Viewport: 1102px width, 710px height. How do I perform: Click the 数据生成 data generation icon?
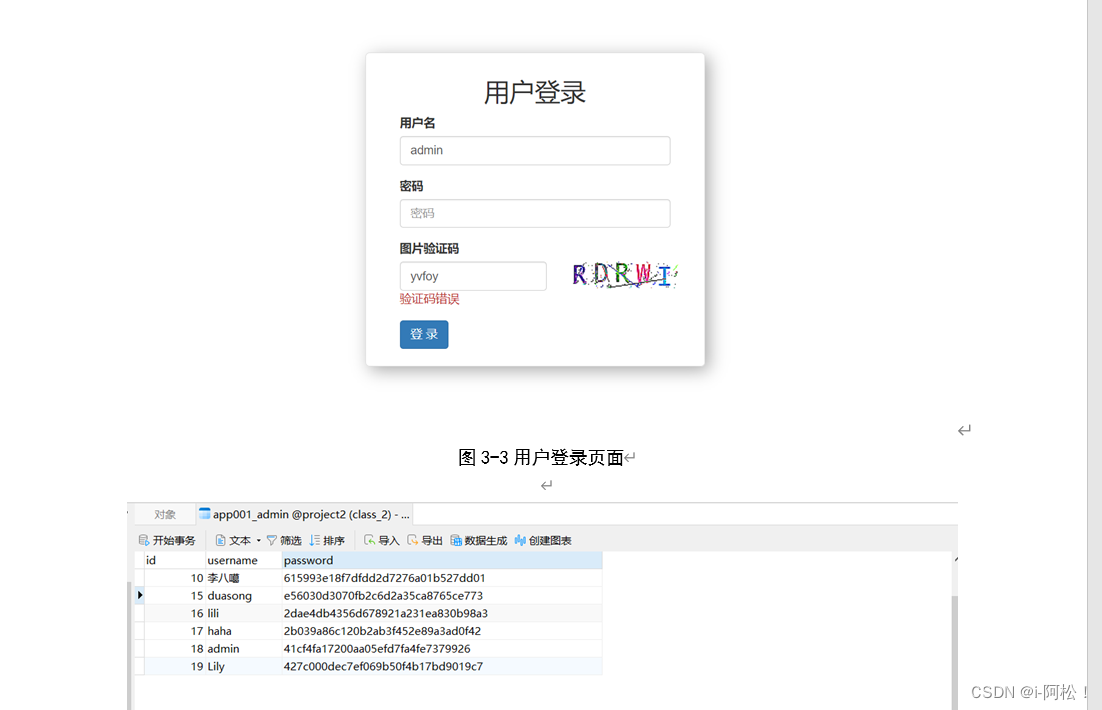pyautogui.click(x=456, y=540)
